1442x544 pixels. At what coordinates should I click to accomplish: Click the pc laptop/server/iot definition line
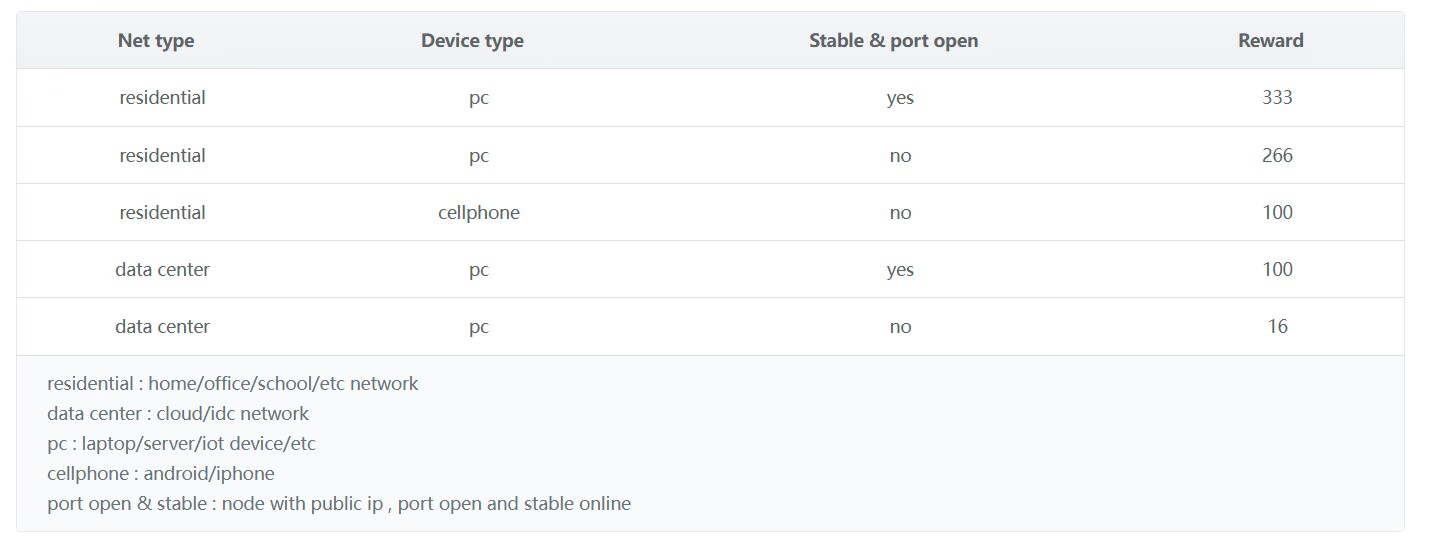[x=182, y=444]
